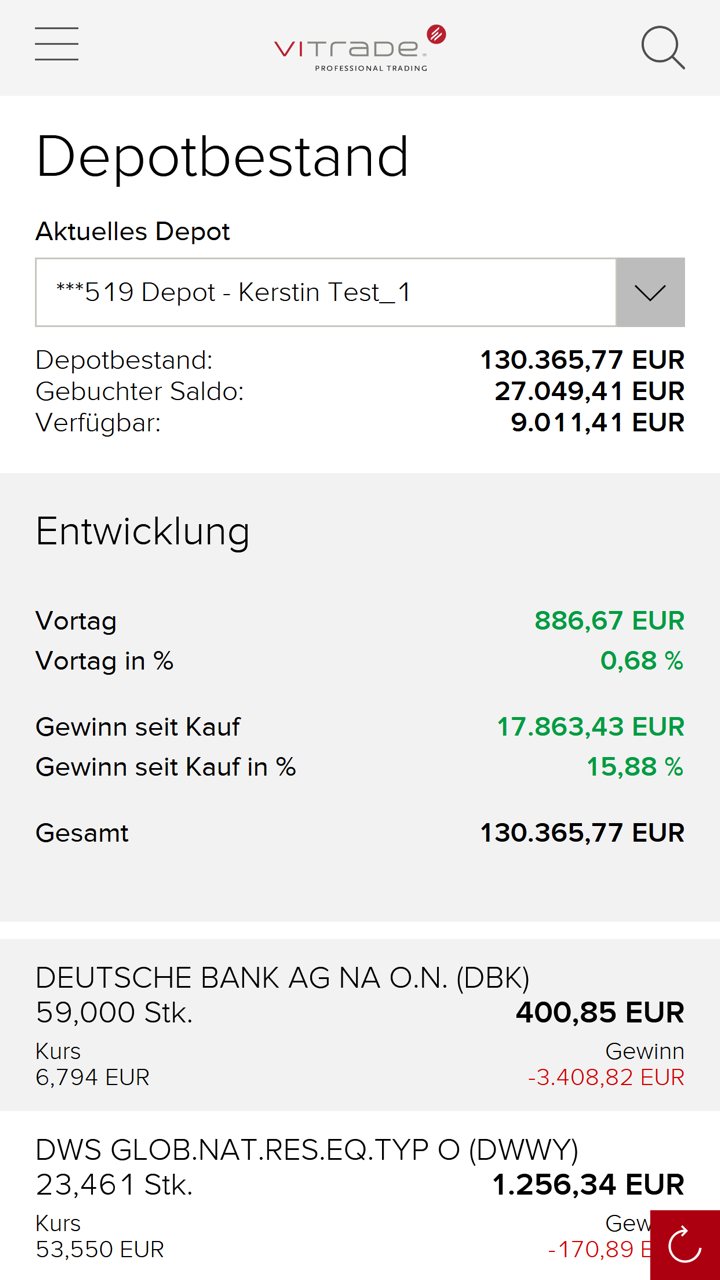Viewport: 720px width, 1280px height.
Task: Click the Gebuchter Saldo value
Action: (589, 391)
